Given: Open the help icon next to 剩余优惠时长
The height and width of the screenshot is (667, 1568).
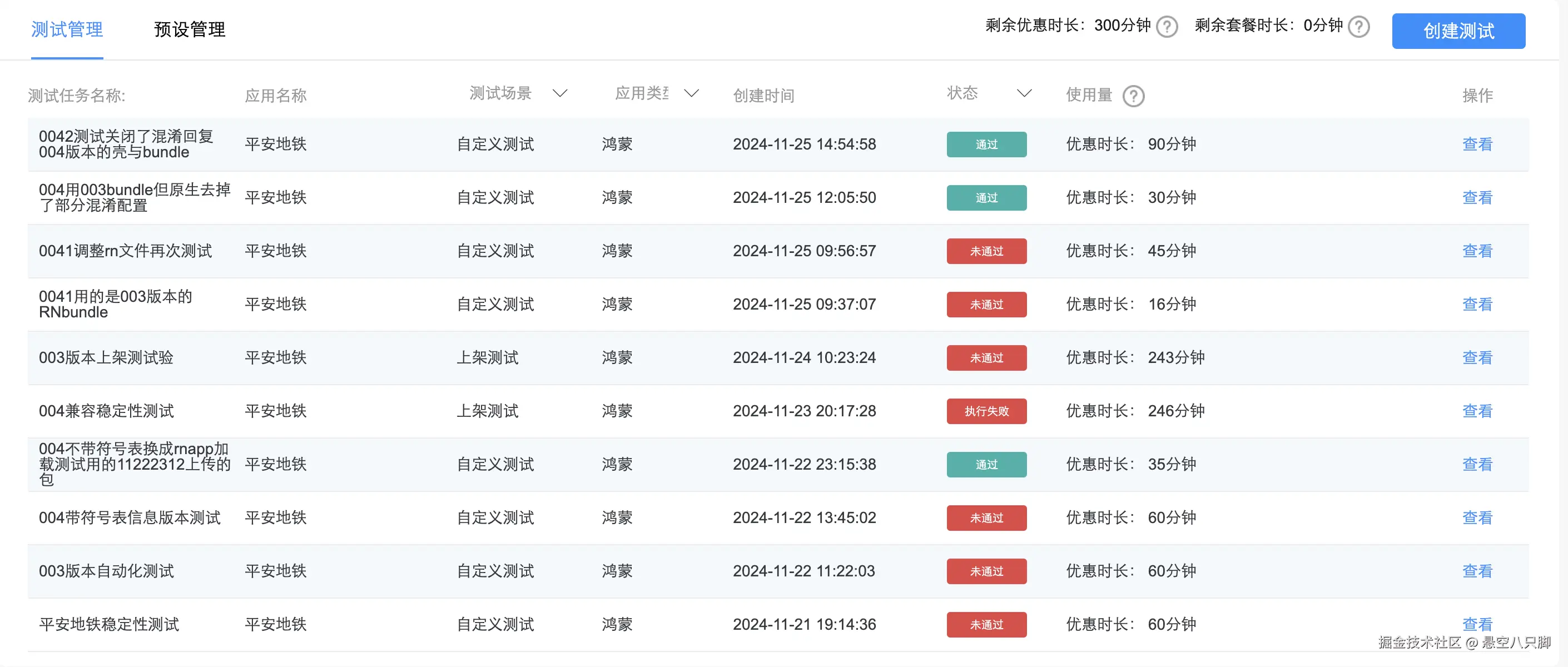Looking at the screenshot, I should point(1166,26).
